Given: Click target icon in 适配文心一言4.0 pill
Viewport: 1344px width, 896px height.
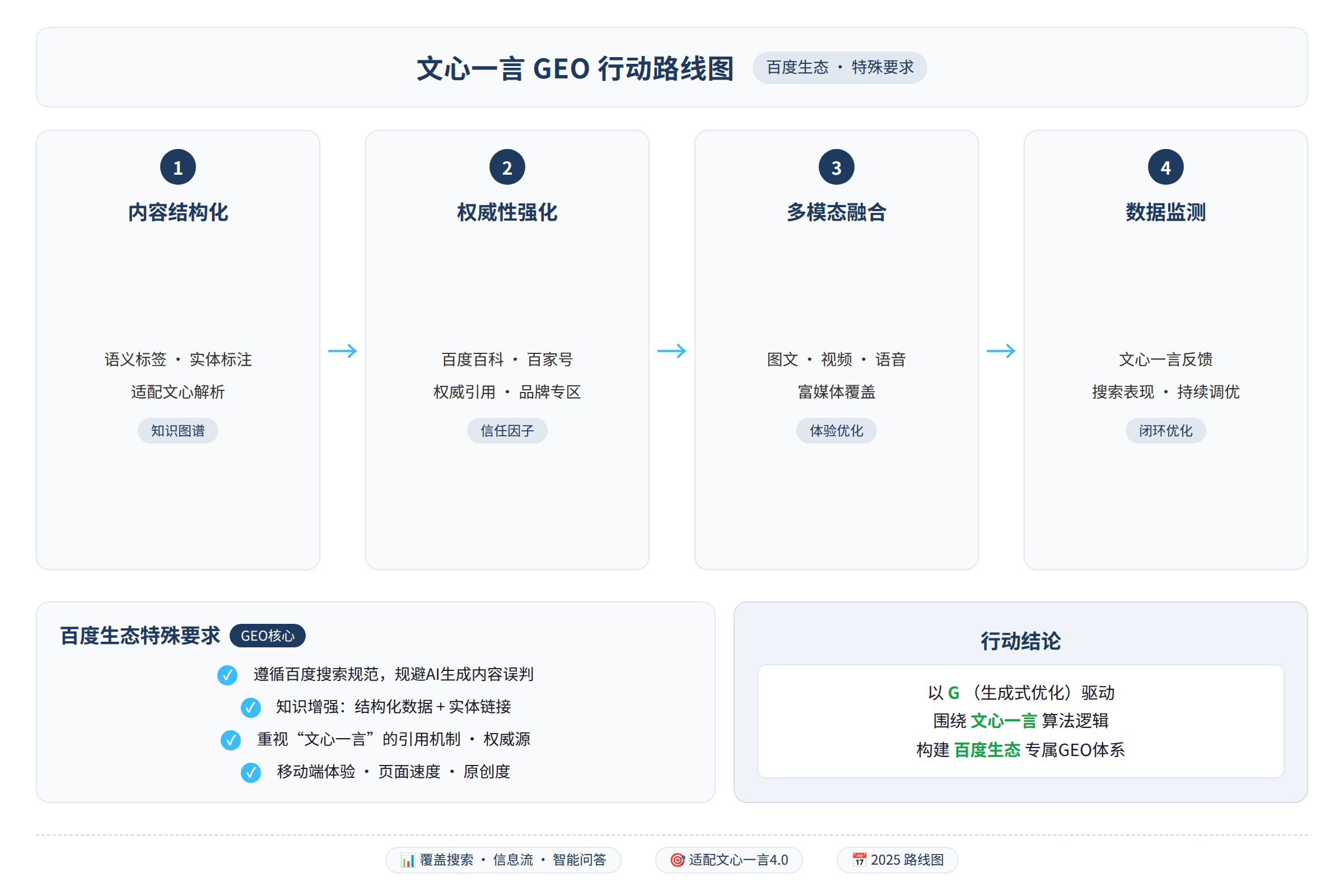Looking at the screenshot, I should click(x=677, y=860).
